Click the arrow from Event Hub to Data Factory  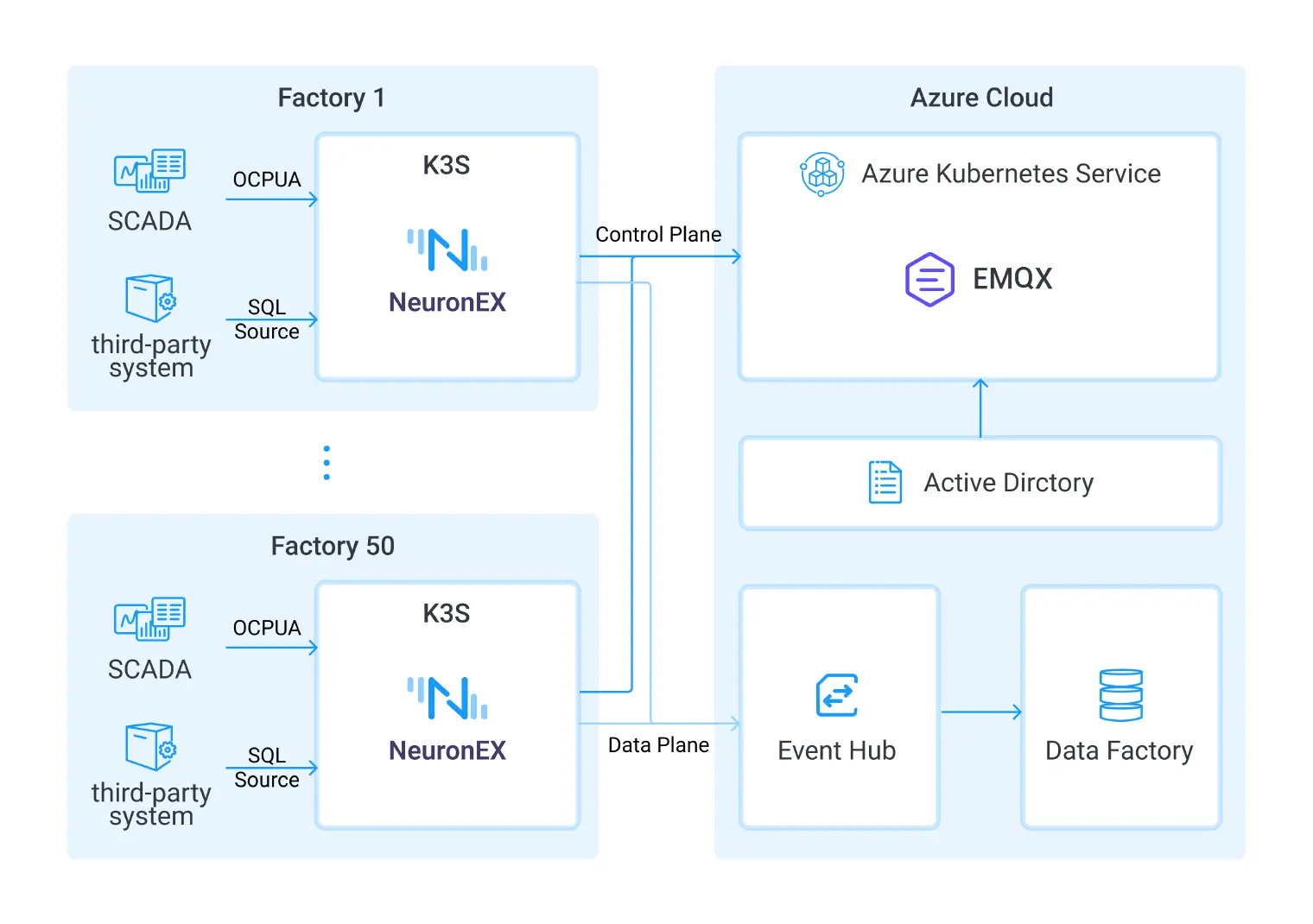point(980,712)
